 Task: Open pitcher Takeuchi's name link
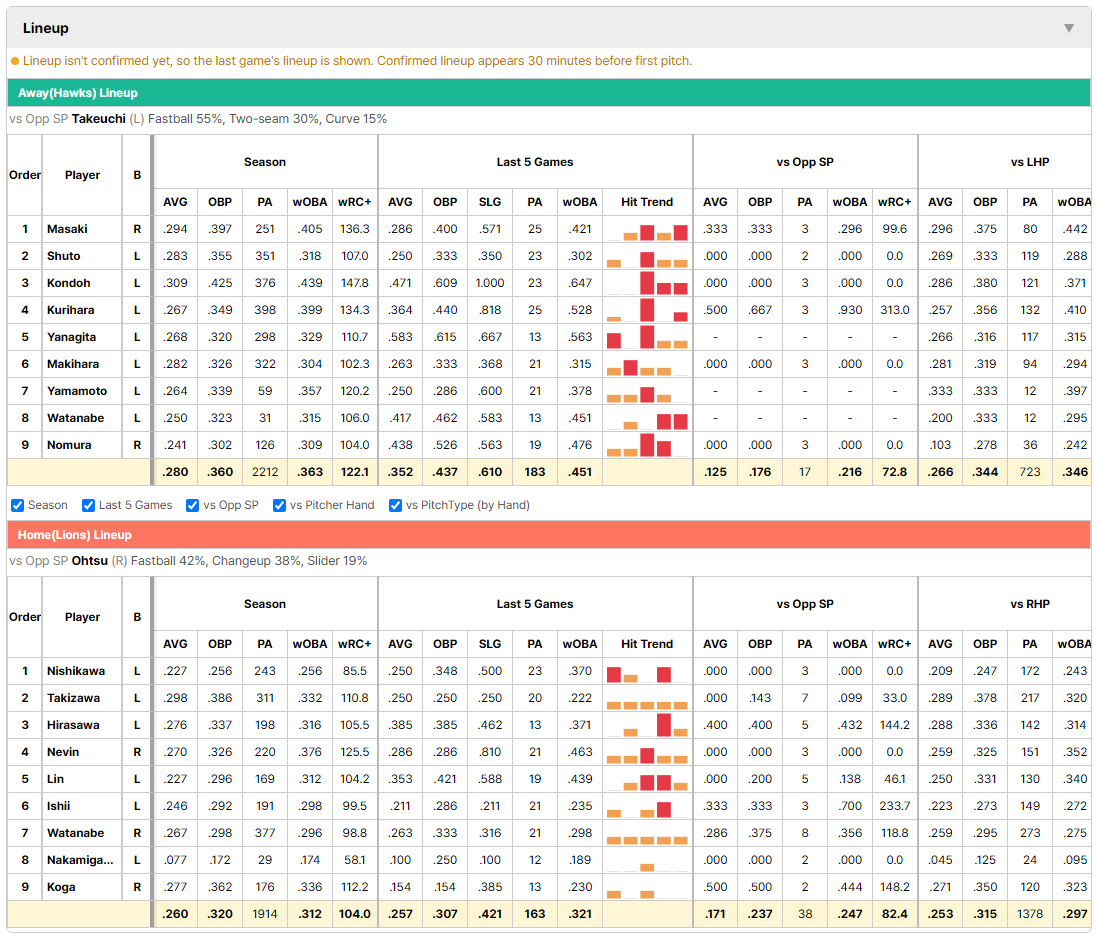99,119
